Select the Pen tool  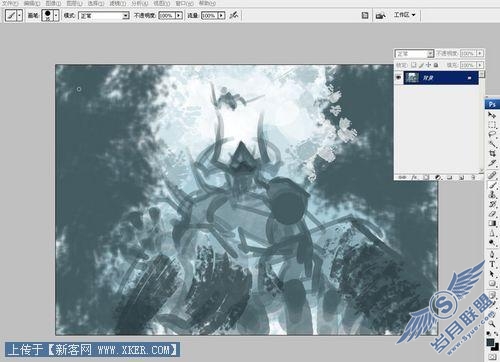tap(492, 255)
